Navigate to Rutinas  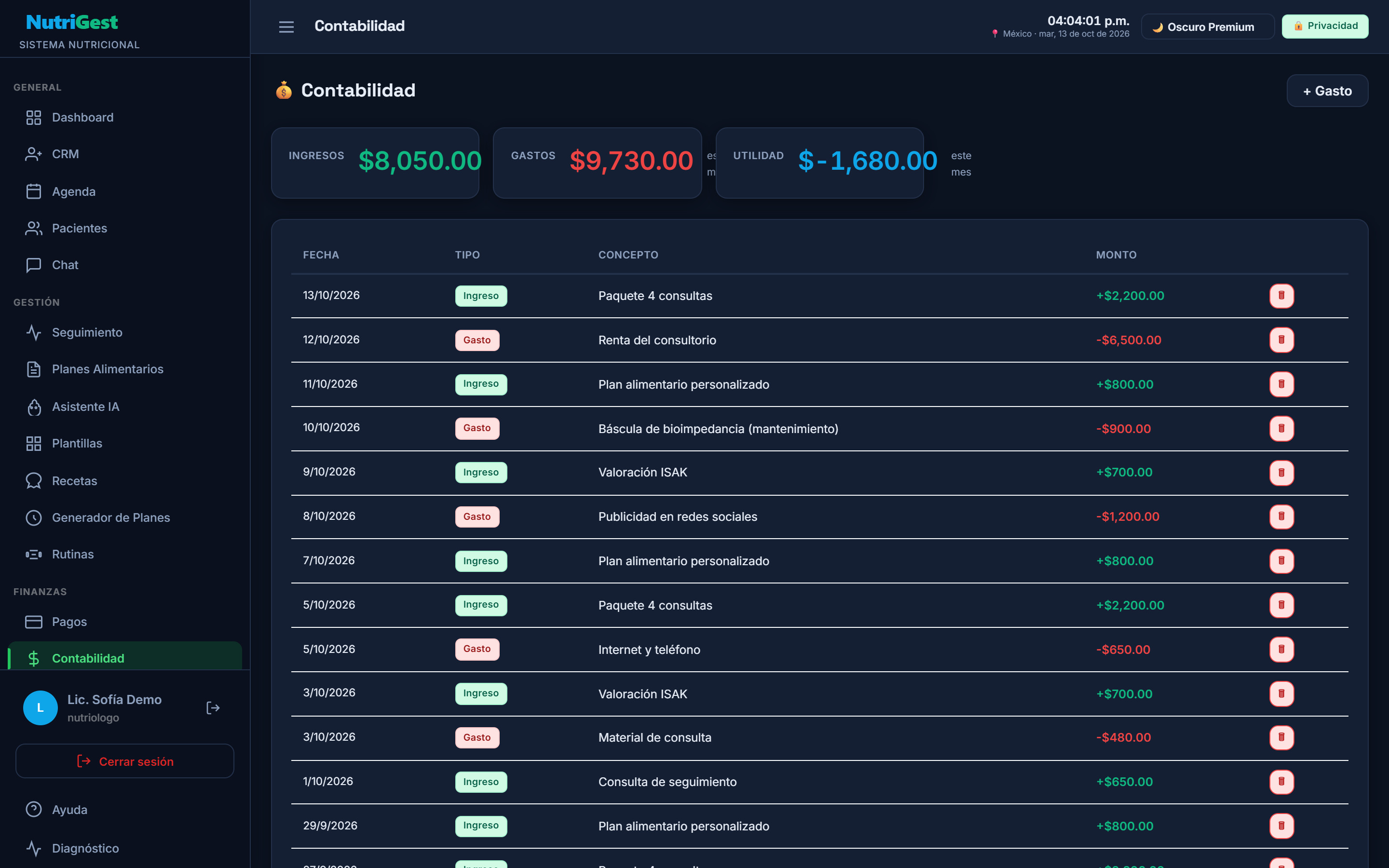tap(125, 554)
